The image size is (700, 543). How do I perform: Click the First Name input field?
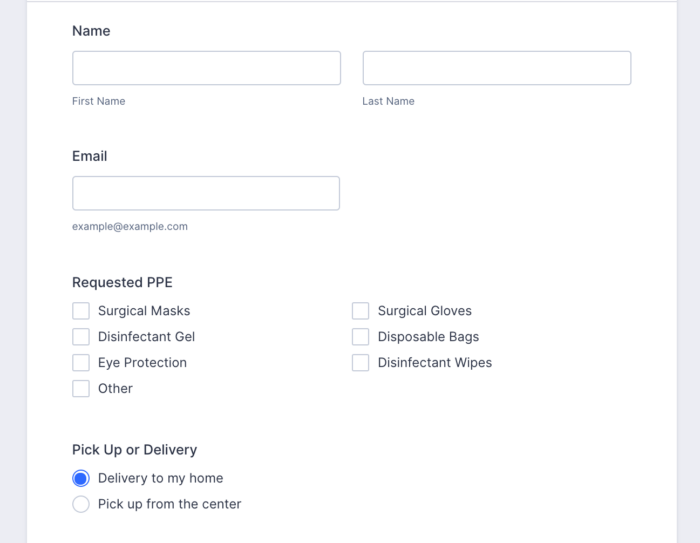pos(206,68)
